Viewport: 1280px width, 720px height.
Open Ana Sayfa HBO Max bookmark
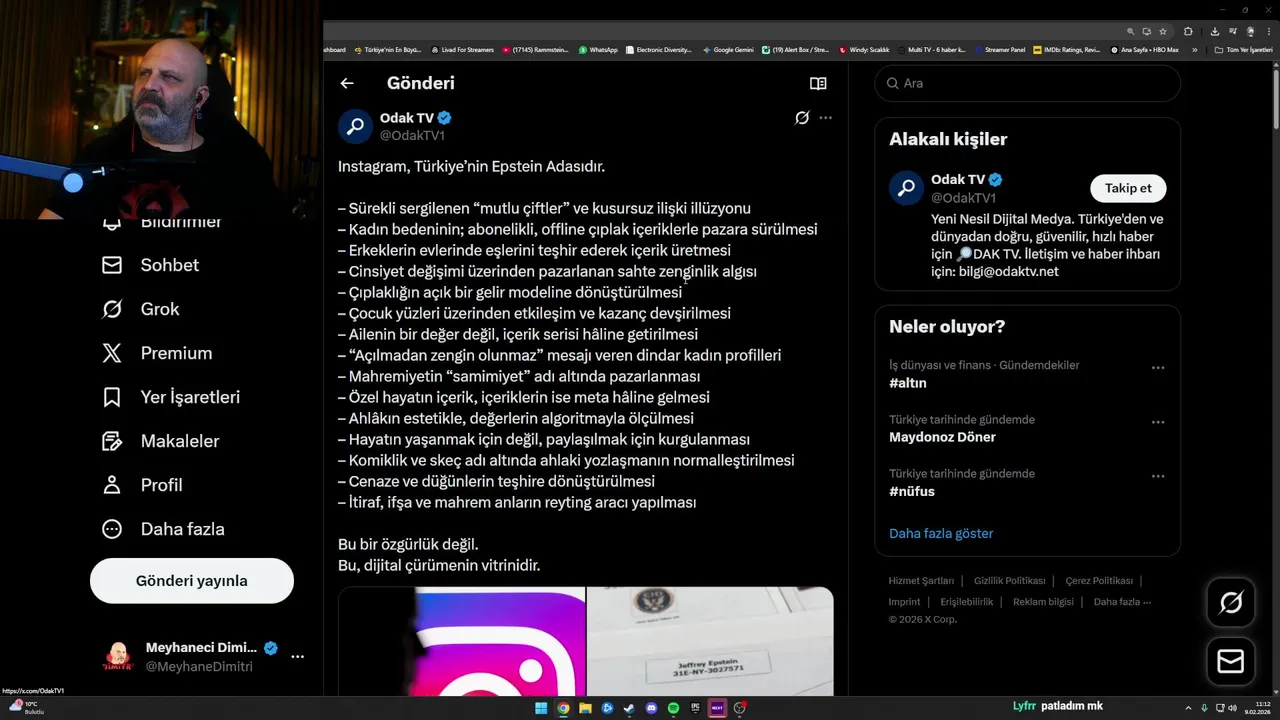1145,49
